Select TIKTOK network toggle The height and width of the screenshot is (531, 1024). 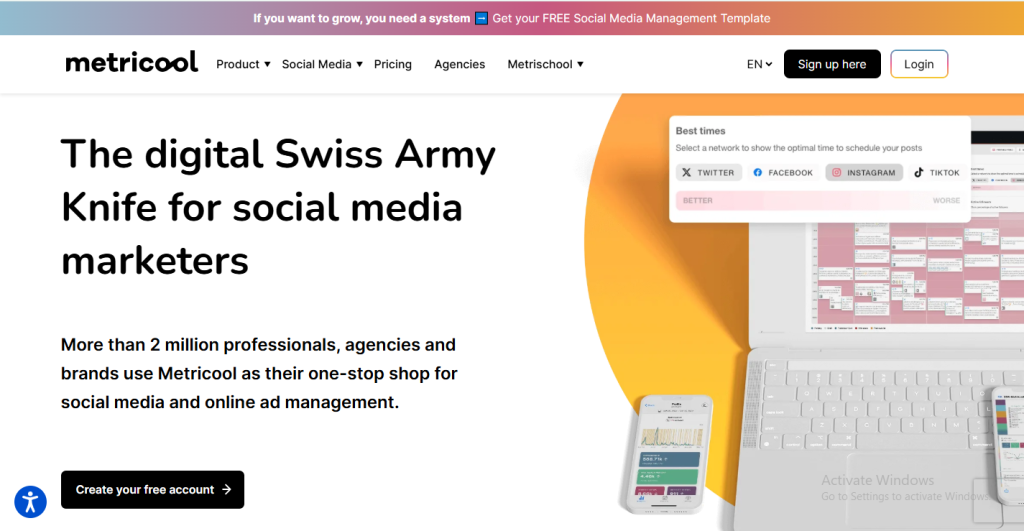[x=937, y=172]
